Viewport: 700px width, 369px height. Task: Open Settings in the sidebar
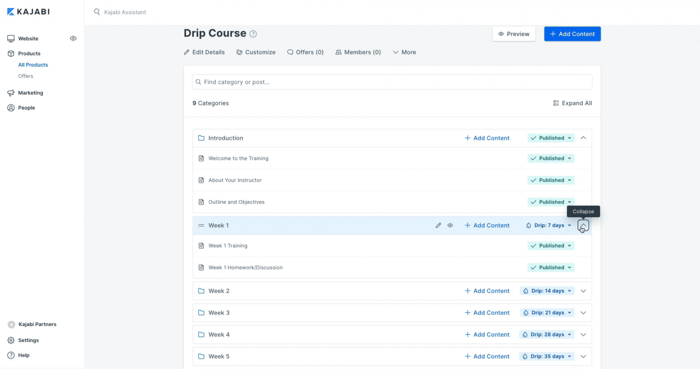pos(28,340)
